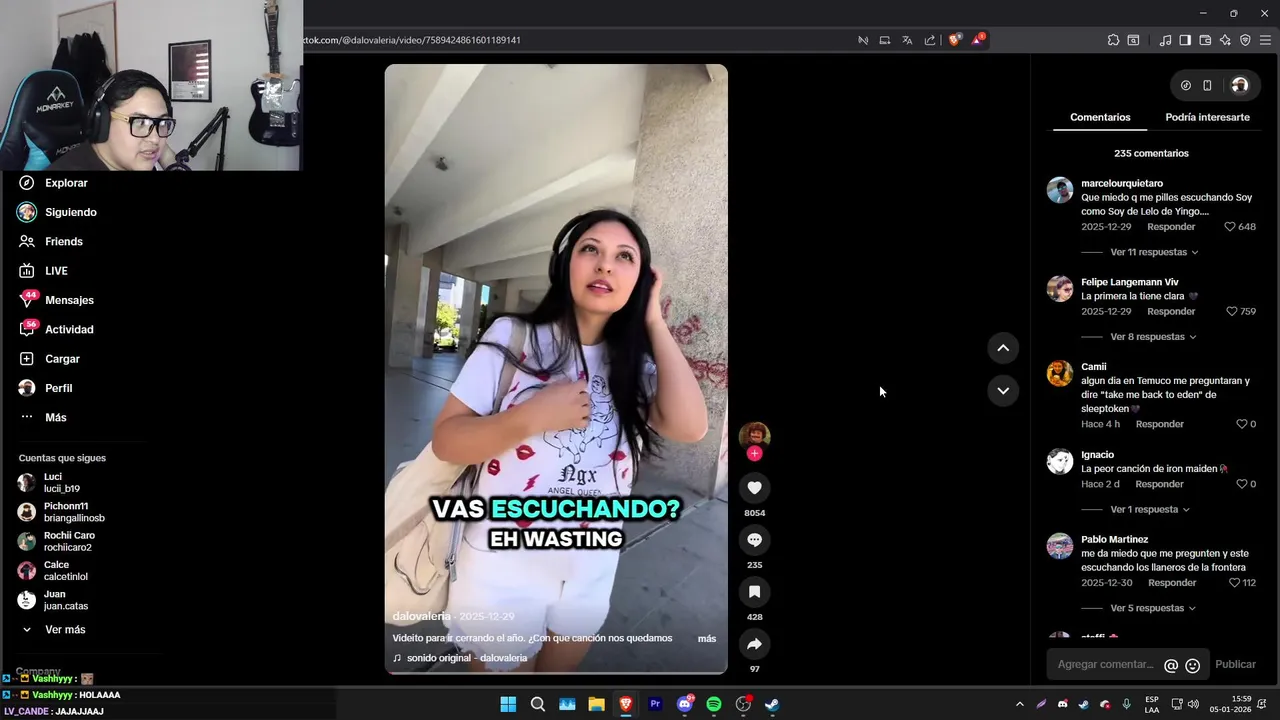Open Brave Shields lion icon in address bar

[x=955, y=40]
